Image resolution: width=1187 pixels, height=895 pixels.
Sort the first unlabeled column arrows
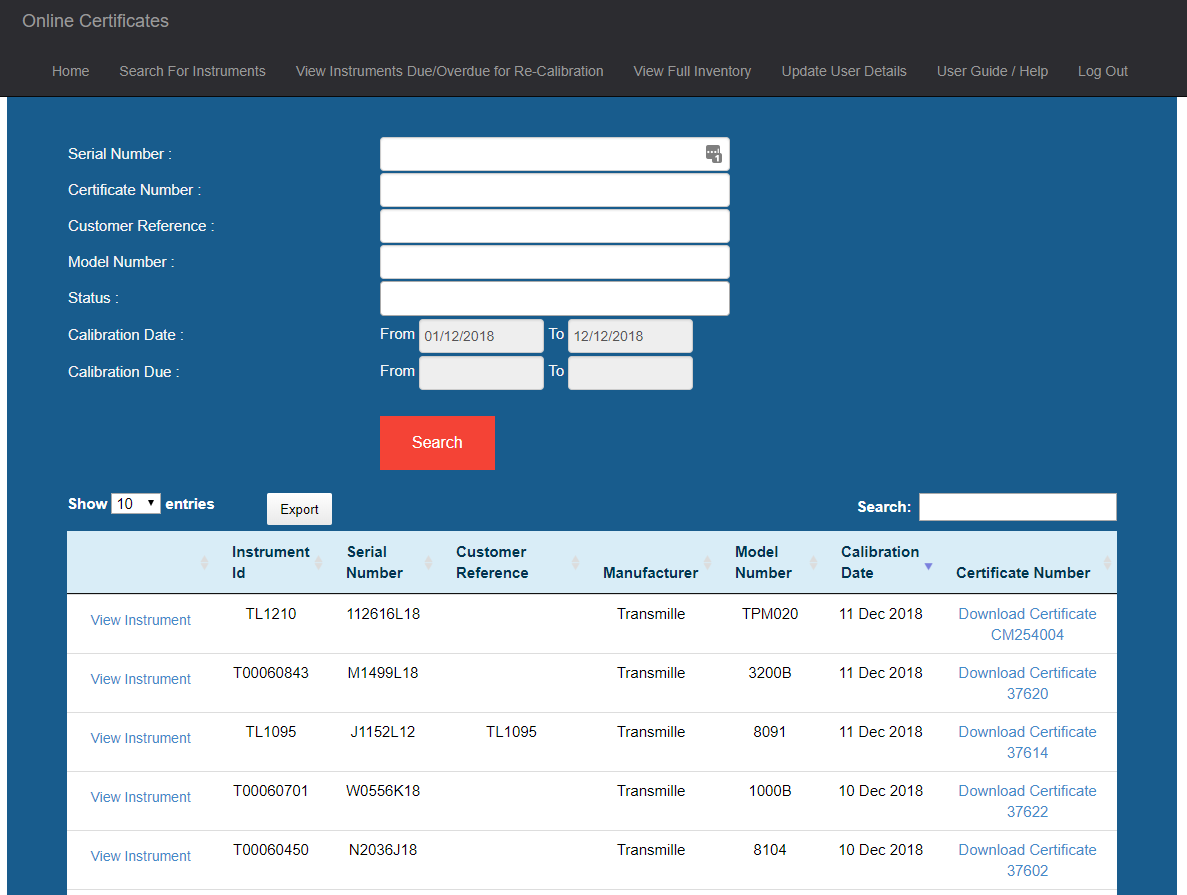point(204,563)
